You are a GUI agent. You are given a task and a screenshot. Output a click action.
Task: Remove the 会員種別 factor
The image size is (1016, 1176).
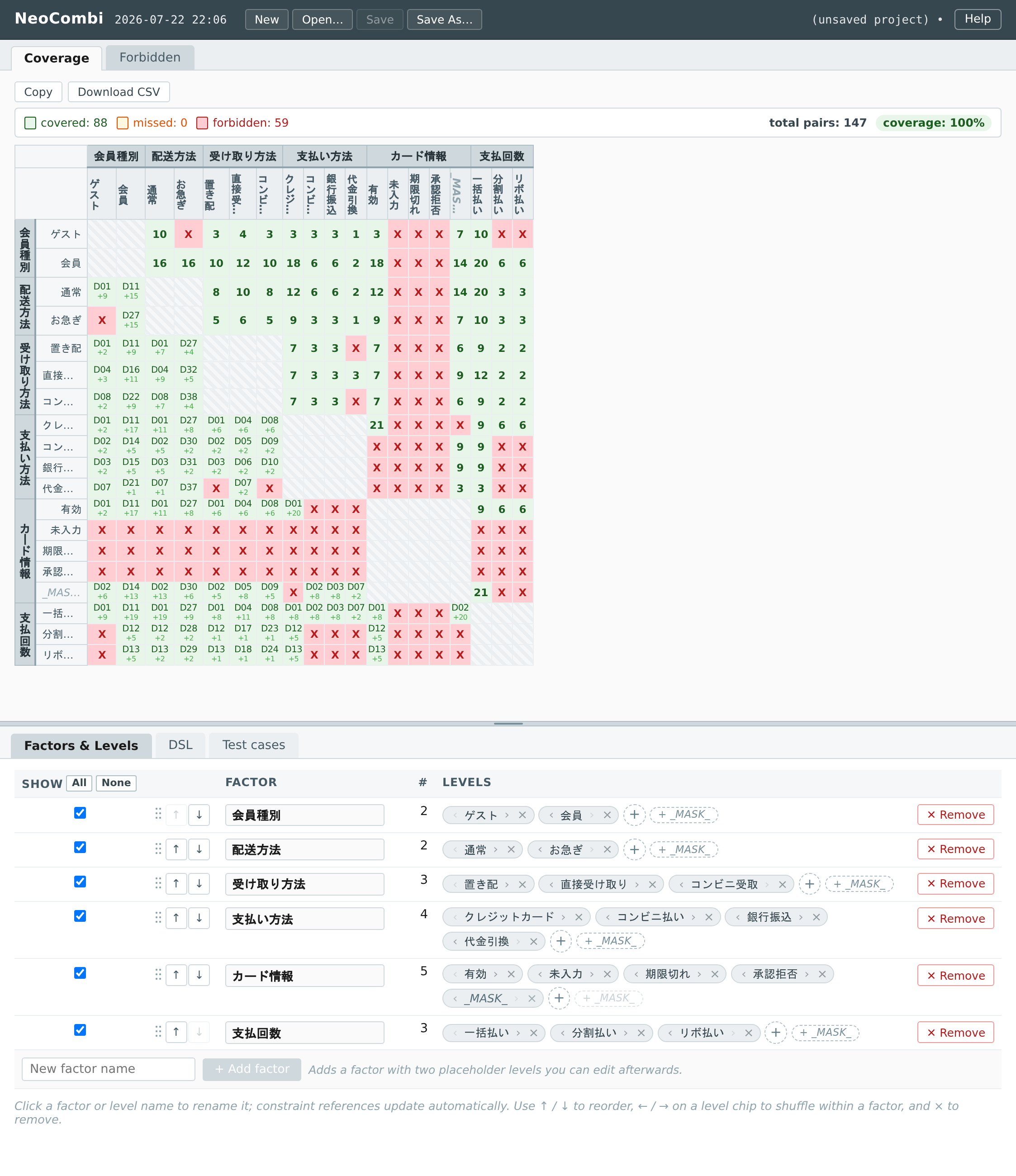955,815
